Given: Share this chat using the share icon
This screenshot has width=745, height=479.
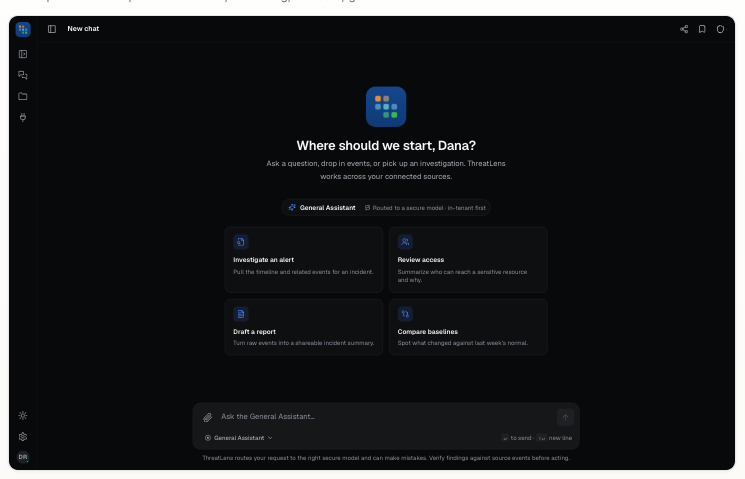Looking at the screenshot, I should tap(684, 29).
